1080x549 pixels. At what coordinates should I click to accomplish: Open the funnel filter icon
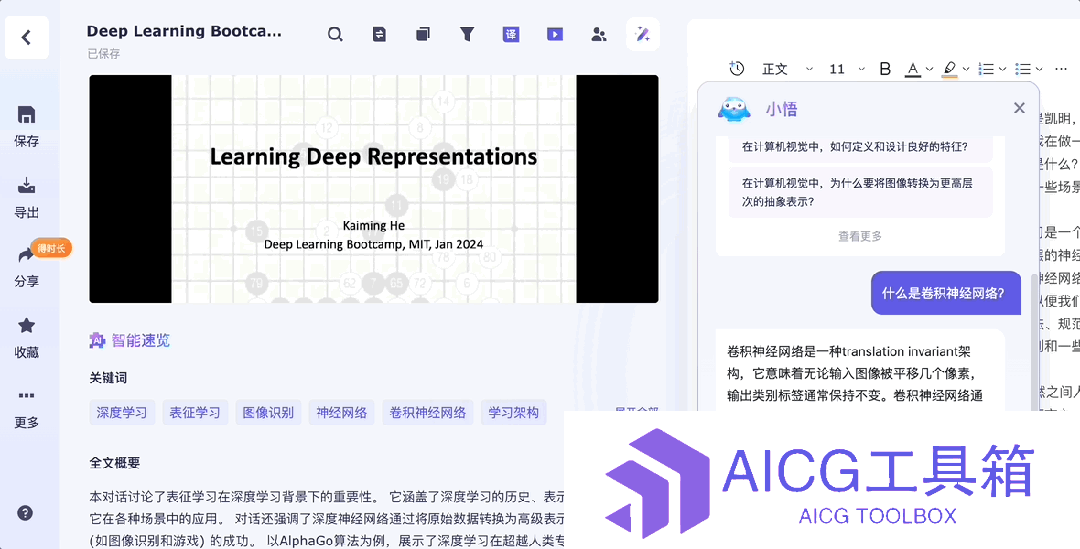tap(467, 34)
